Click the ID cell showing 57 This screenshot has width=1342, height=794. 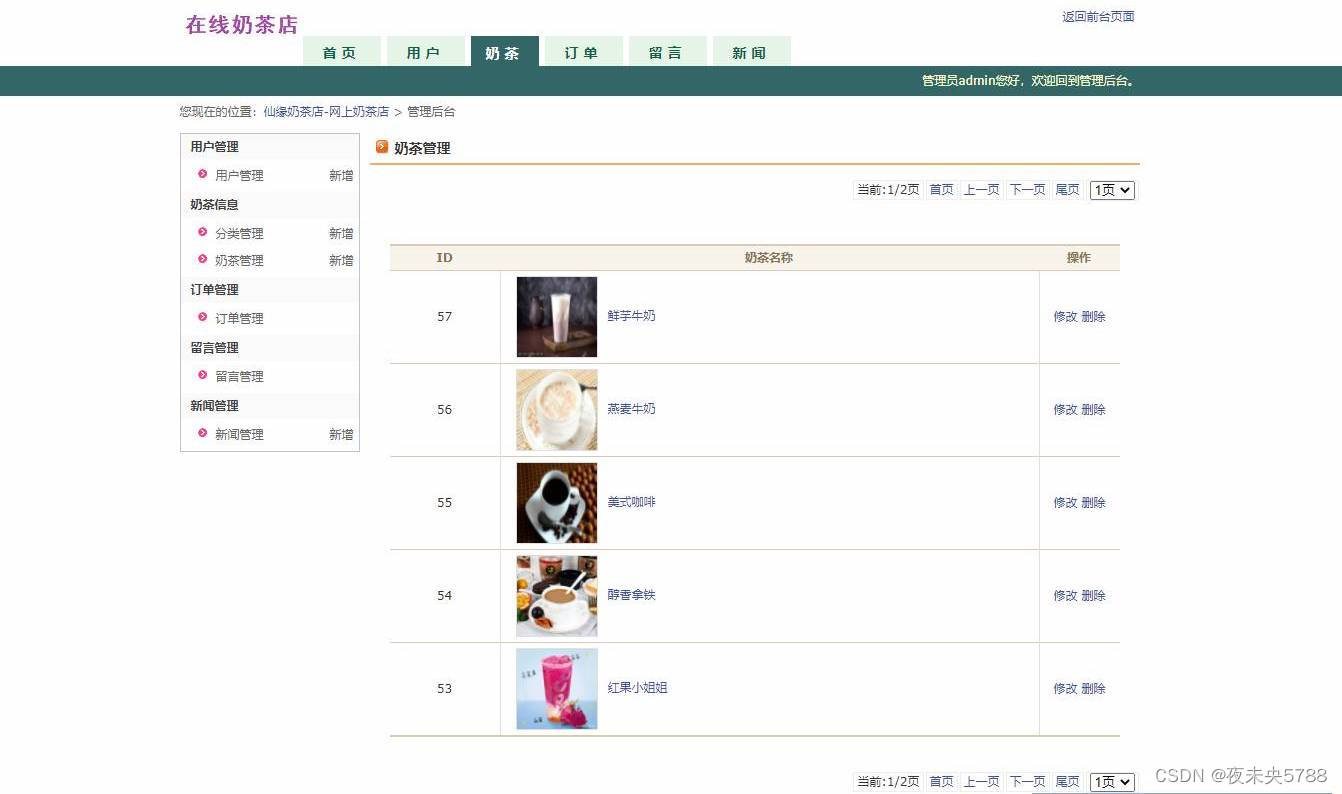[445, 316]
